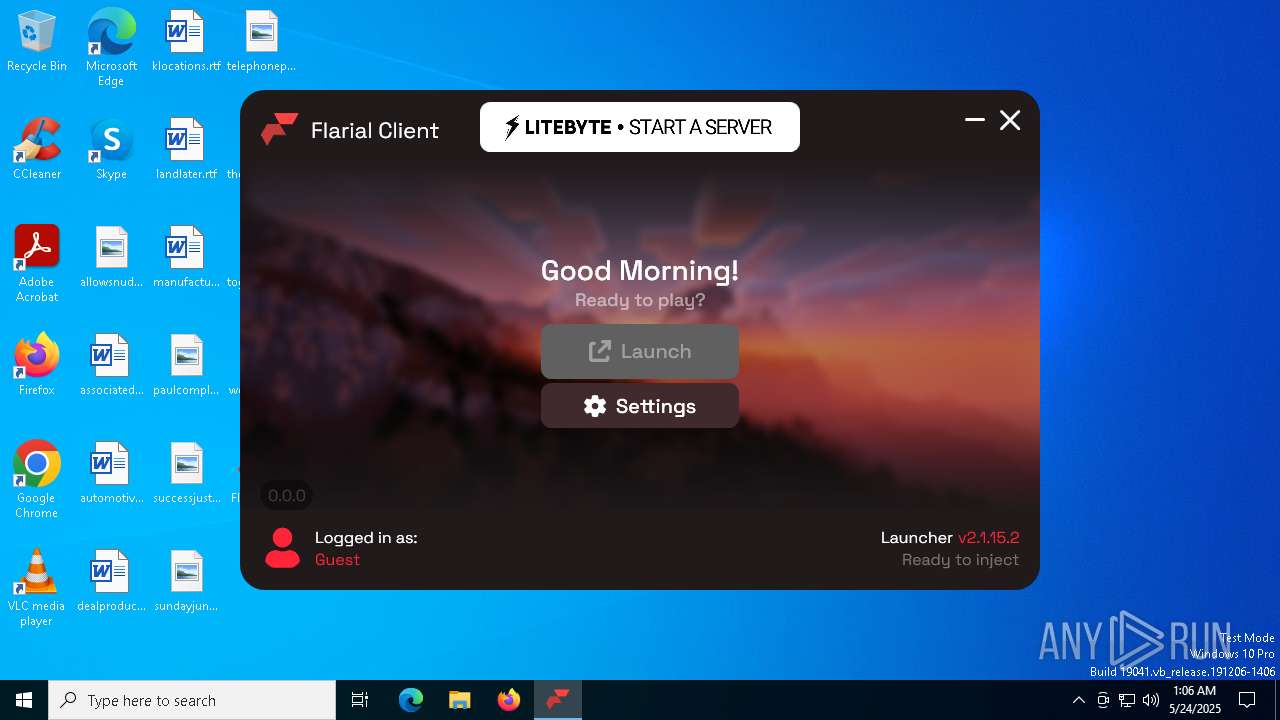Select the CCleaner desktop shortcut

[37, 150]
